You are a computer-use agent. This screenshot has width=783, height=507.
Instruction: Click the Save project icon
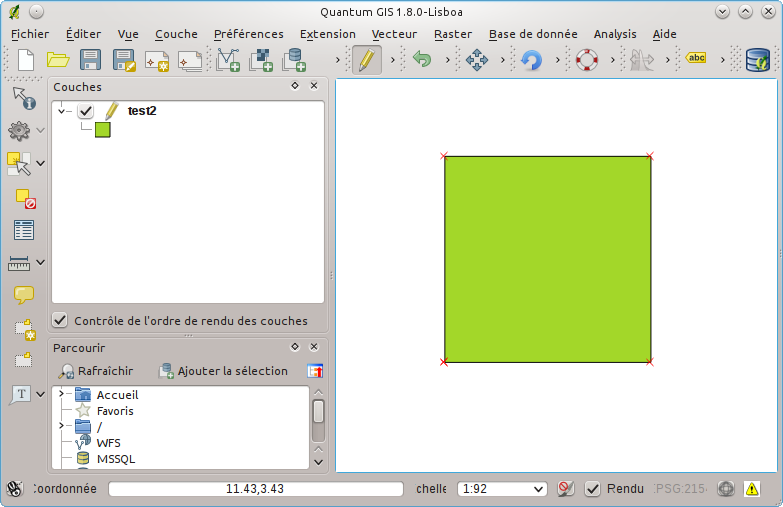tap(90, 60)
